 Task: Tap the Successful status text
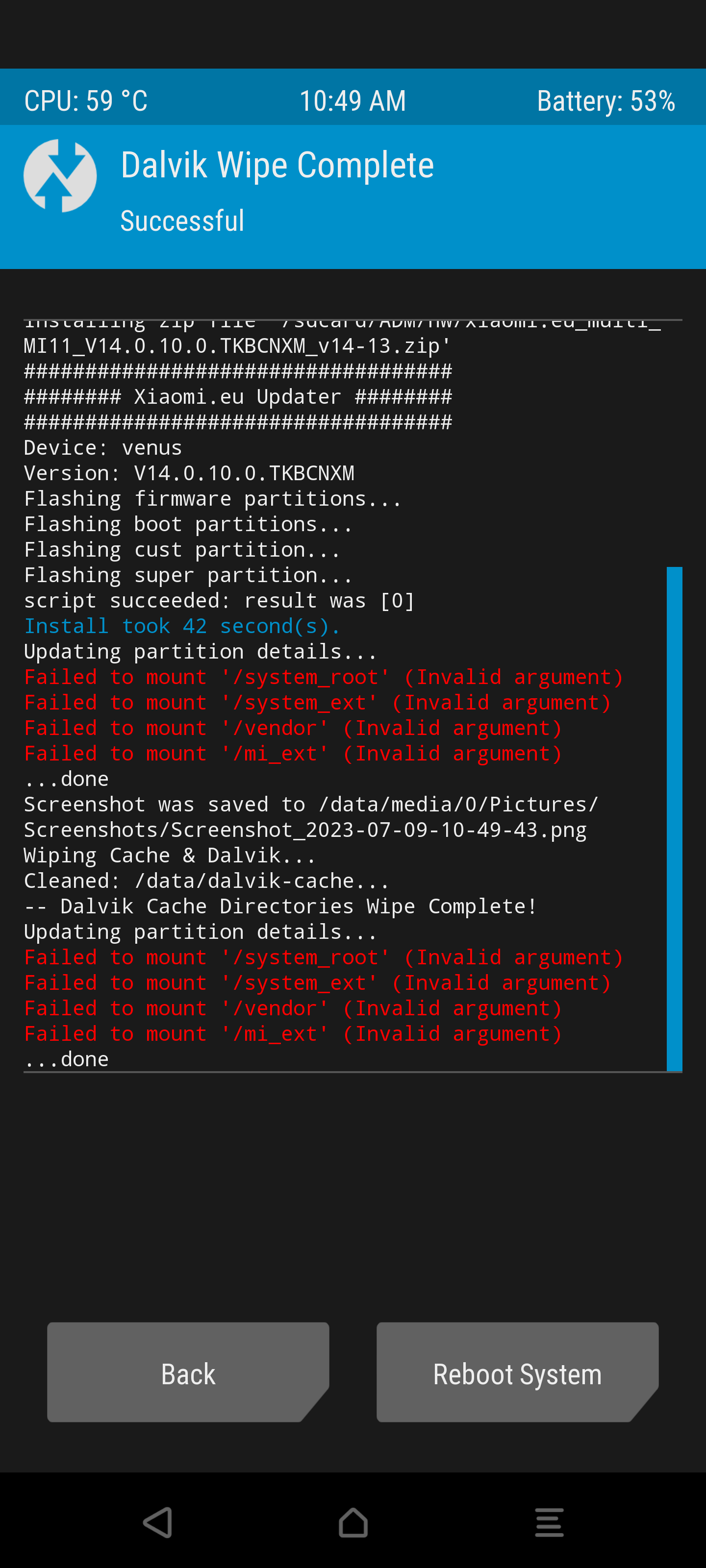click(182, 220)
